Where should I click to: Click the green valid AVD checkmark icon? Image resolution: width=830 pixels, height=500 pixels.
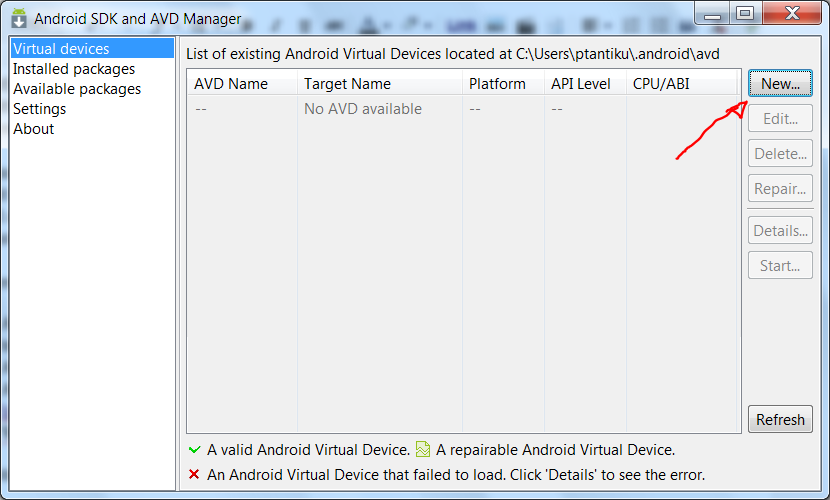pos(194,450)
